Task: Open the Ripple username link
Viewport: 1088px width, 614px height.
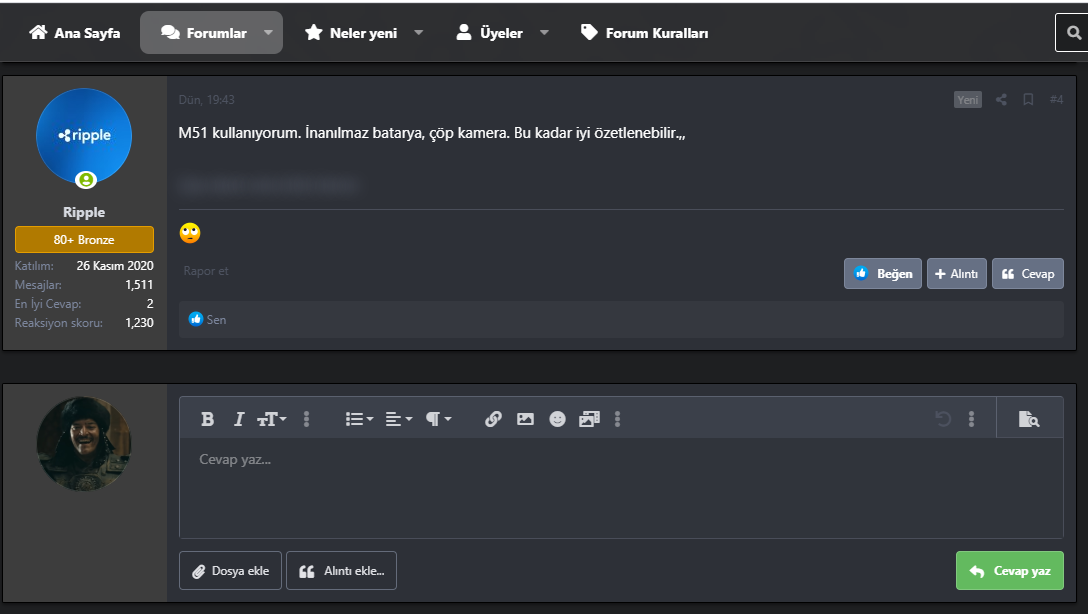Action: [84, 212]
